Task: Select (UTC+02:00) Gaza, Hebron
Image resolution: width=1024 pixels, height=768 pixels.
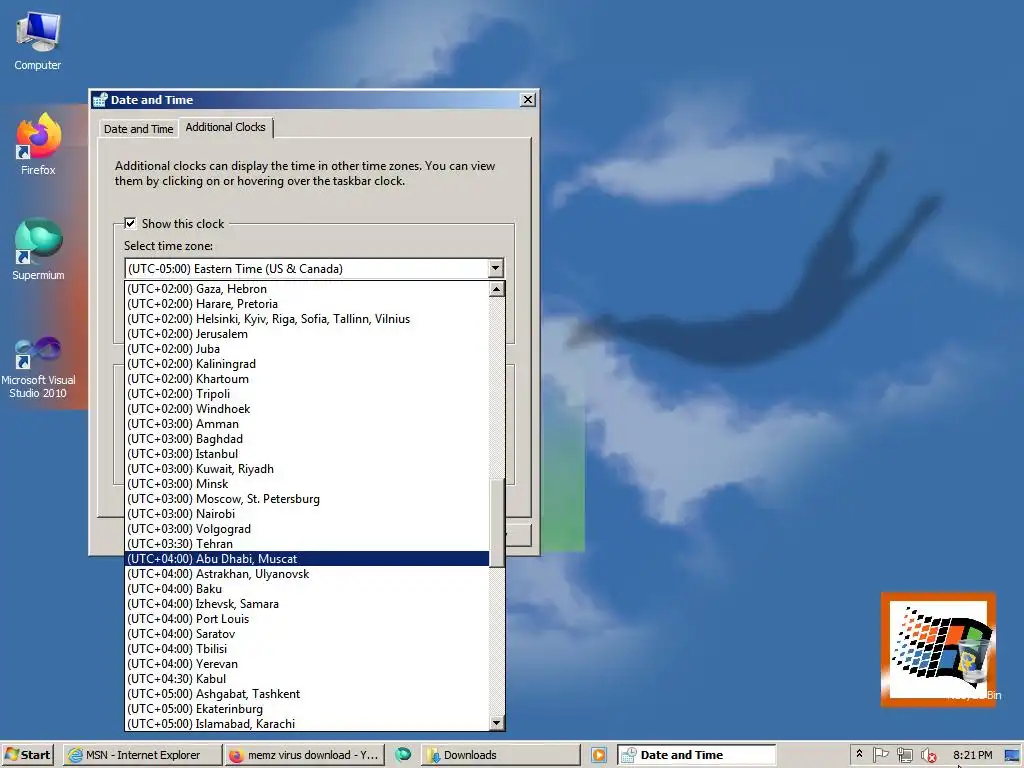Action: [x=306, y=289]
